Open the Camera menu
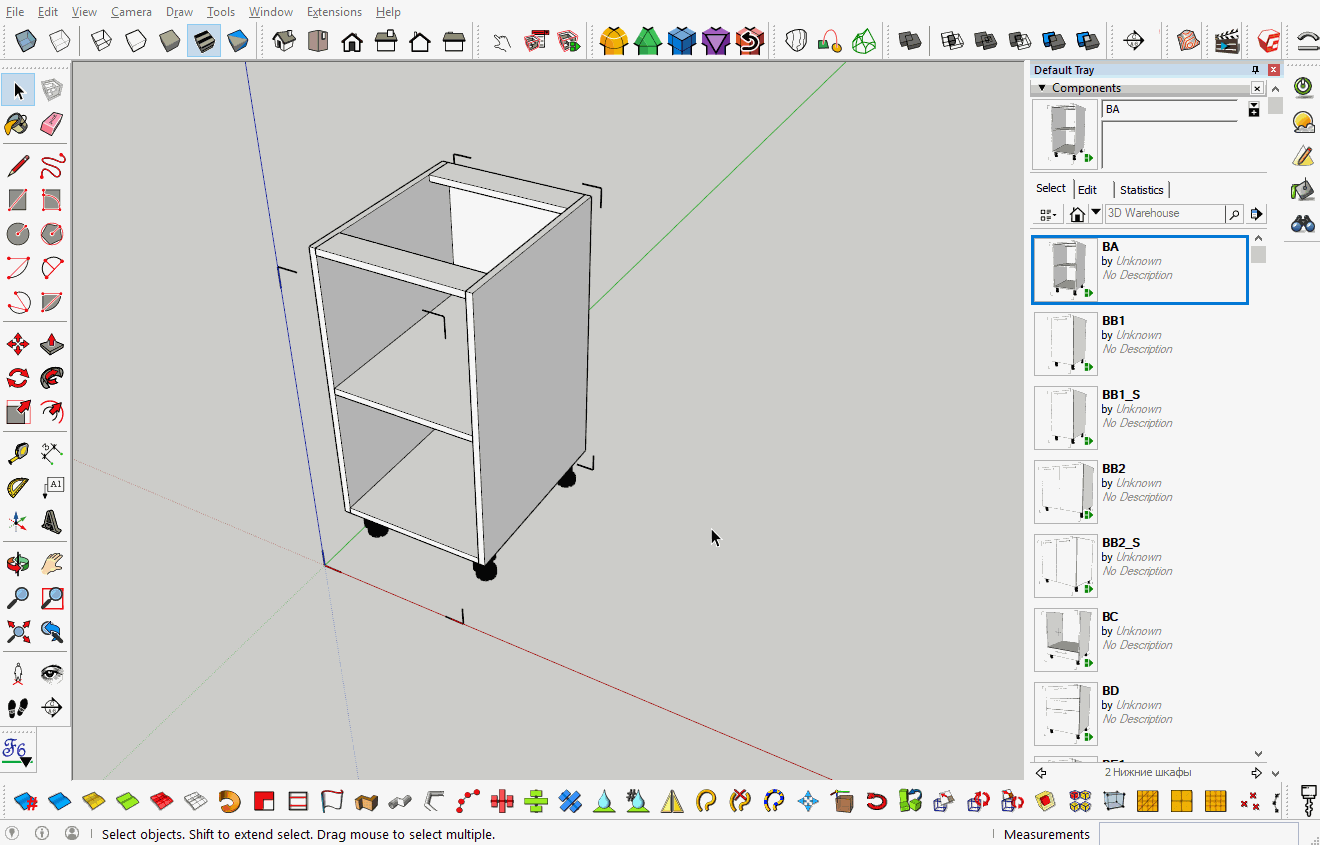Screen dimensions: 1320x845 coord(131,11)
